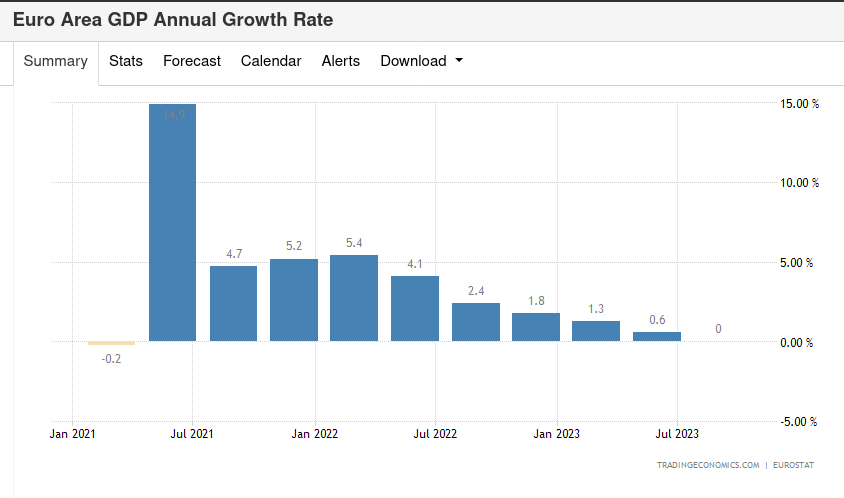Screen dimensions: 844x498
Task: Click the tallest bar showing 14.9
Action: tap(172, 223)
